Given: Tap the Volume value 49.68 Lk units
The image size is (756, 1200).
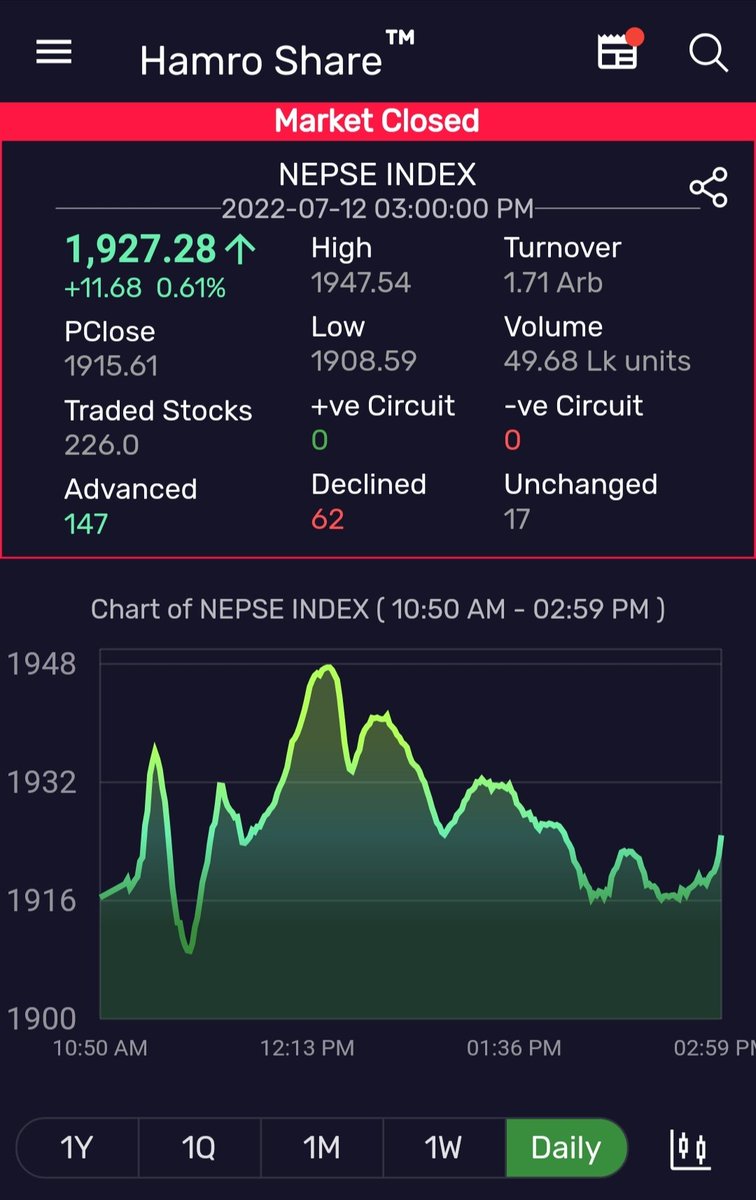Looking at the screenshot, I should pos(597,361).
